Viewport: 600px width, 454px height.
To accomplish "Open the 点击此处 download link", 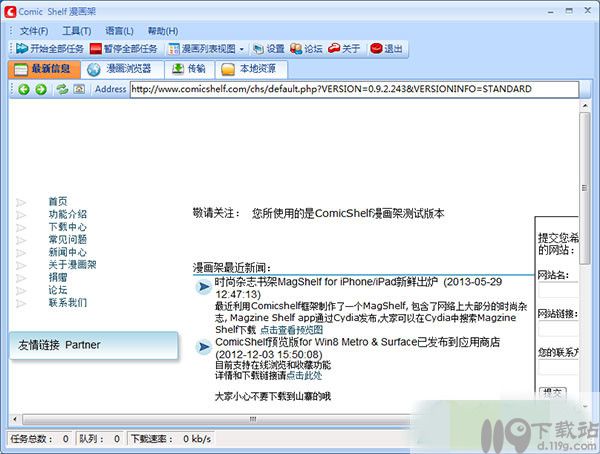I will [x=304, y=375].
